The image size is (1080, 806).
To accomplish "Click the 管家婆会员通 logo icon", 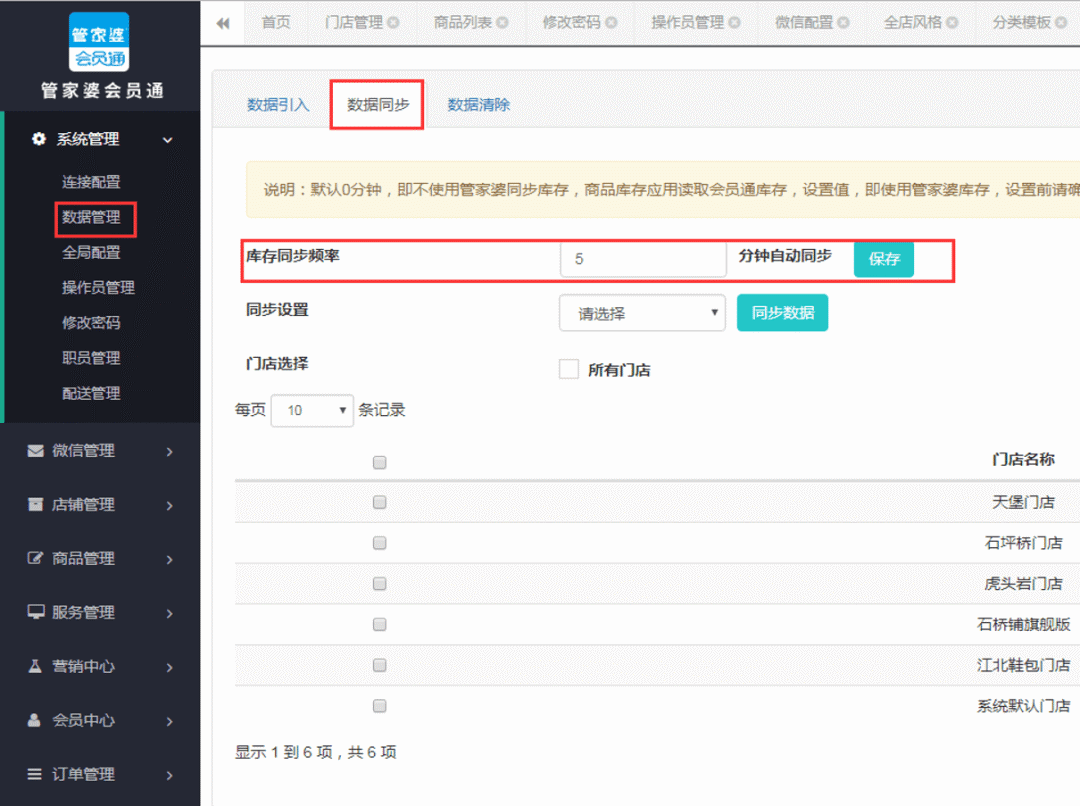I will pos(99,42).
